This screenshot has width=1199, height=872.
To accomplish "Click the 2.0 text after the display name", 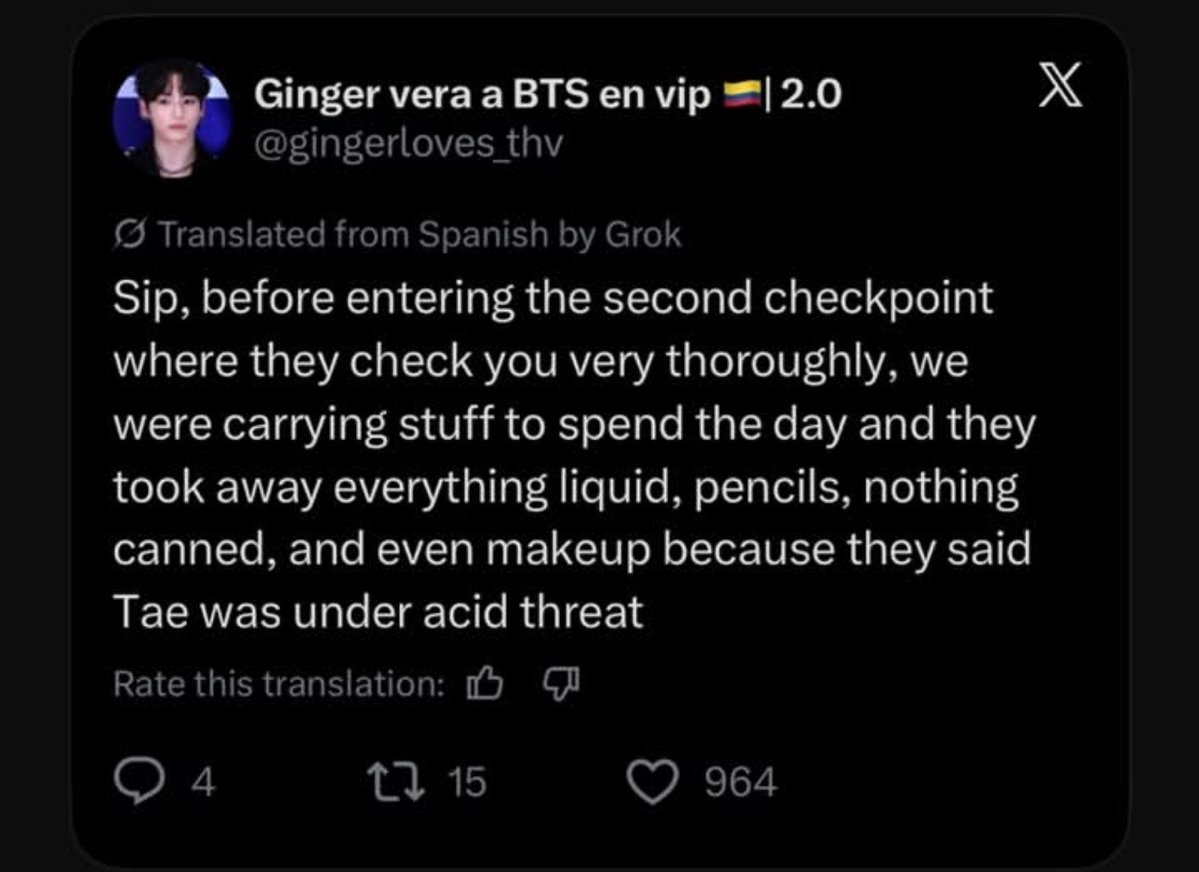I will [811, 95].
